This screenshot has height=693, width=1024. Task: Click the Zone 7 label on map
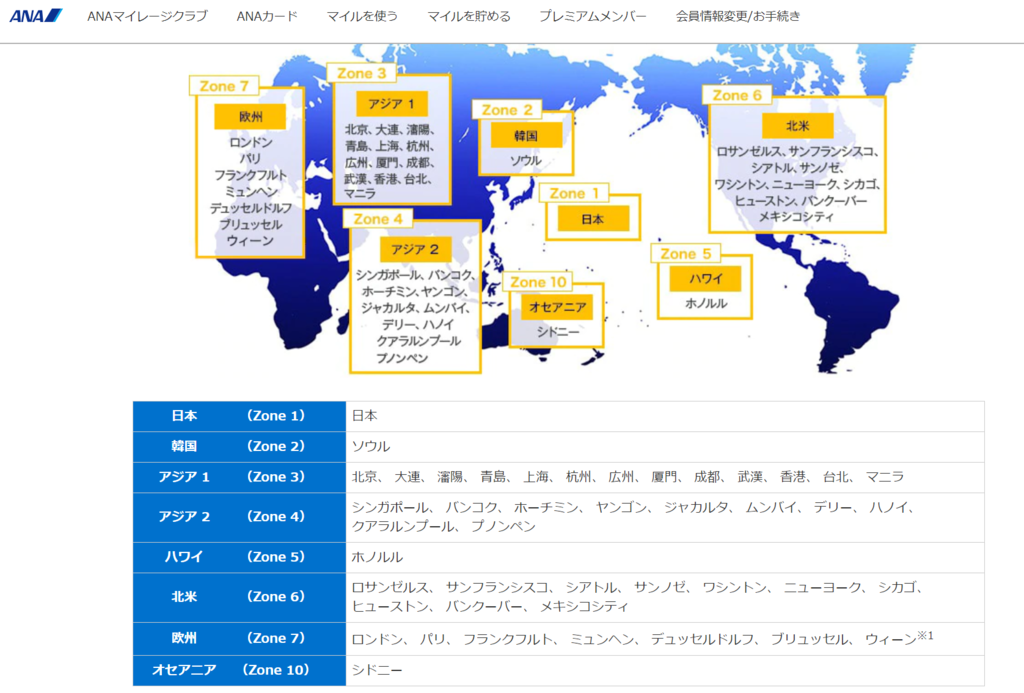point(224,86)
